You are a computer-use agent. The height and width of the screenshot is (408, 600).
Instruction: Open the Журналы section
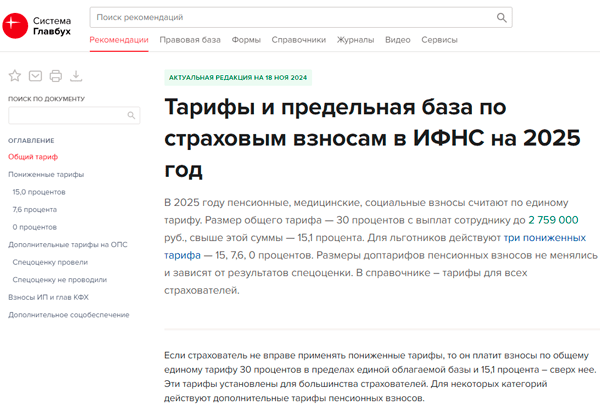(x=355, y=40)
